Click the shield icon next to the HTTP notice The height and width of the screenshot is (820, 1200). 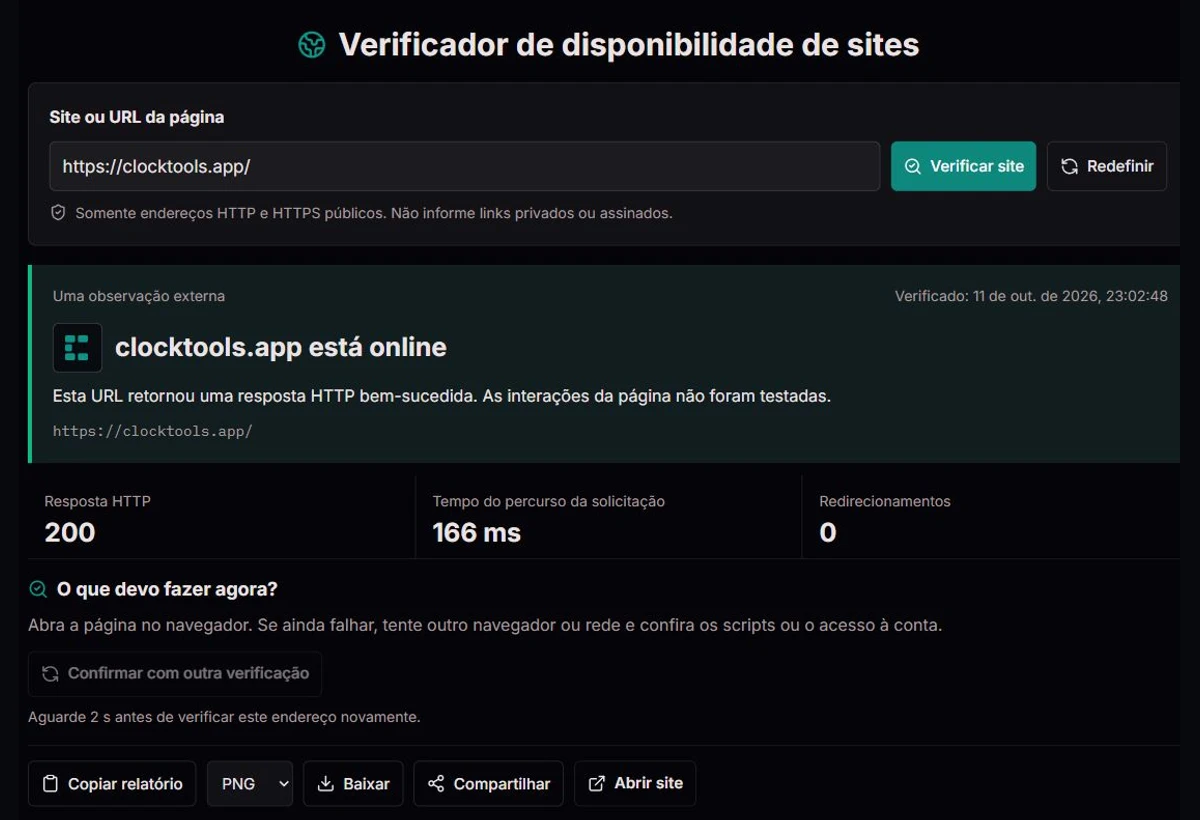(x=59, y=213)
